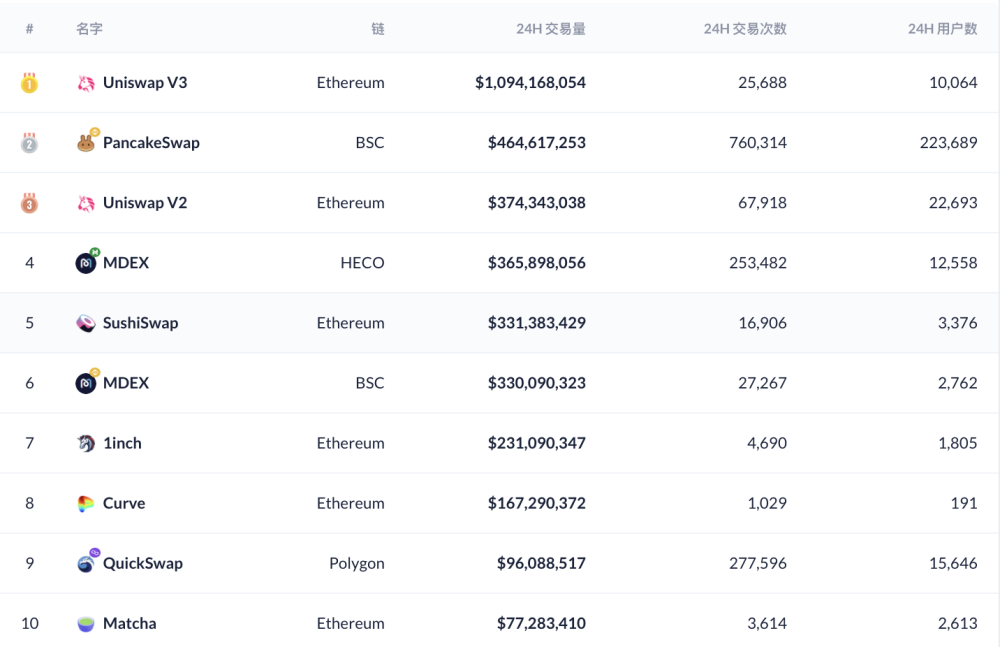This screenshot has height=647, width=1000.
Task: Open the BSC MDEX logo in row 6
Action: [x=86, y=383]
